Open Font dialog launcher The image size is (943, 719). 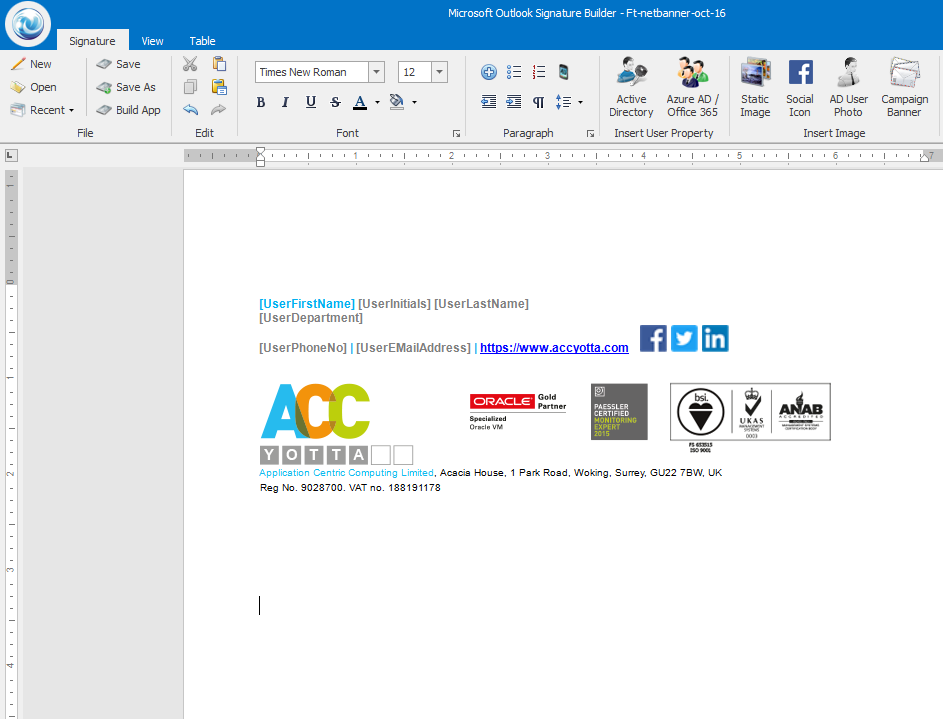coord(456,133)
